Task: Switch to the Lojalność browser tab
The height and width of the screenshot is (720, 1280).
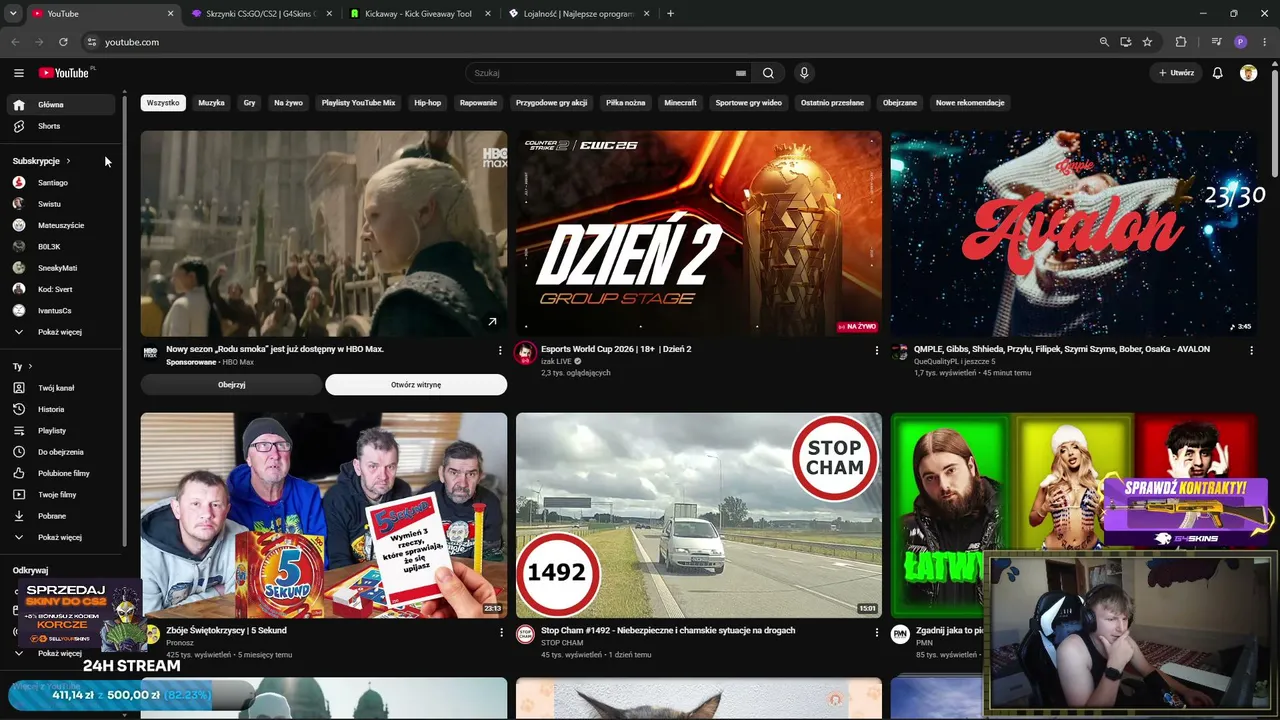Action: [x=577, y=14]
